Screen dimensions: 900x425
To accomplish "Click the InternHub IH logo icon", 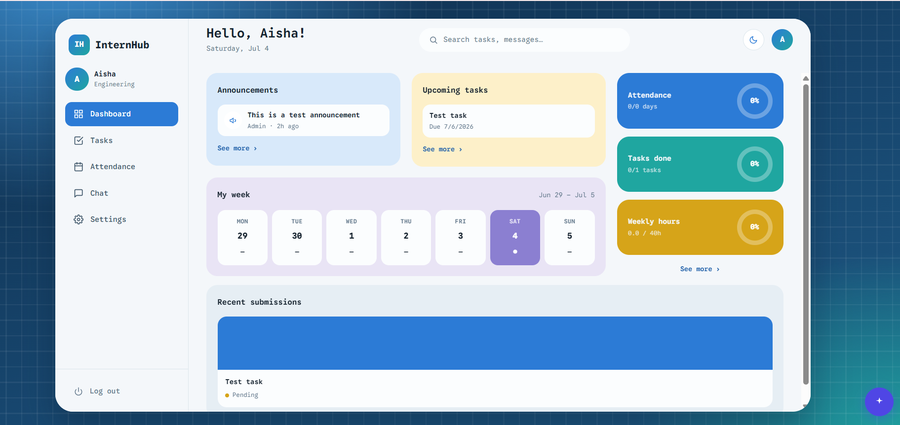I will coord(79,44).
